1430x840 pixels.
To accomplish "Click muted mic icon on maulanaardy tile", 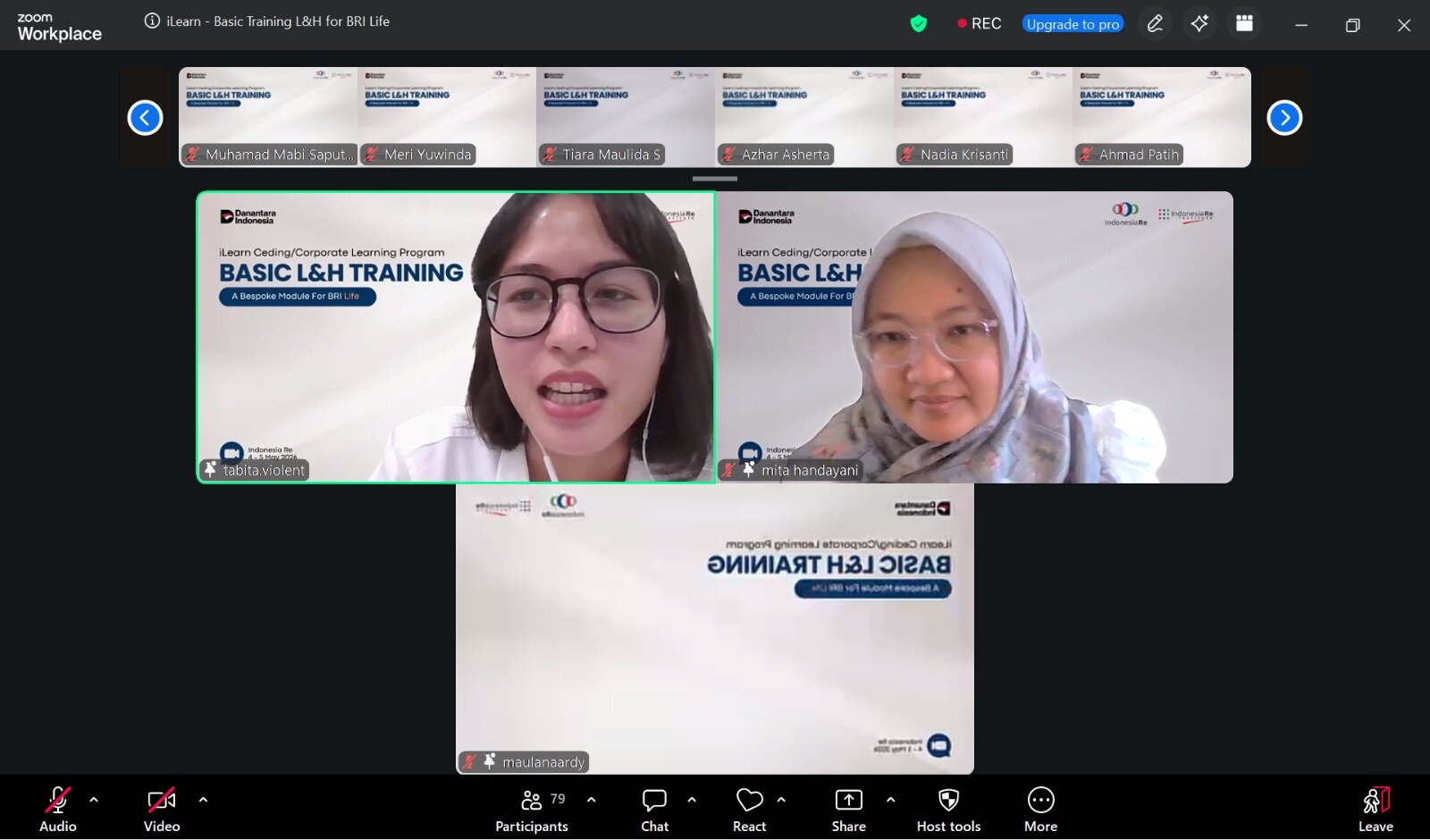I will click(470, 762).
